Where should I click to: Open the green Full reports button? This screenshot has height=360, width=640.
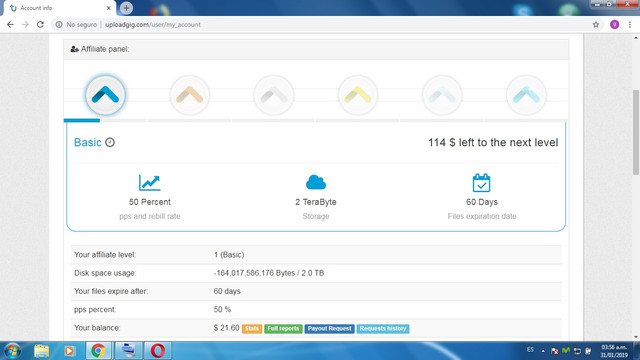pos(283,329)
